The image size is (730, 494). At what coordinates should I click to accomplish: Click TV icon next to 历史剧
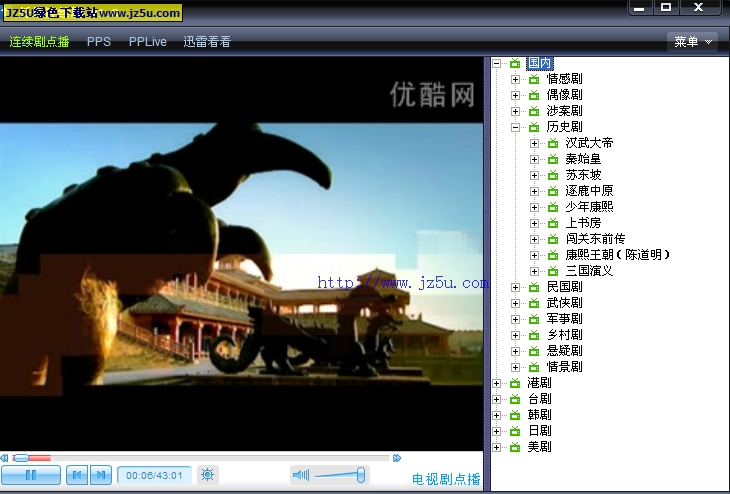coord(534,127)
